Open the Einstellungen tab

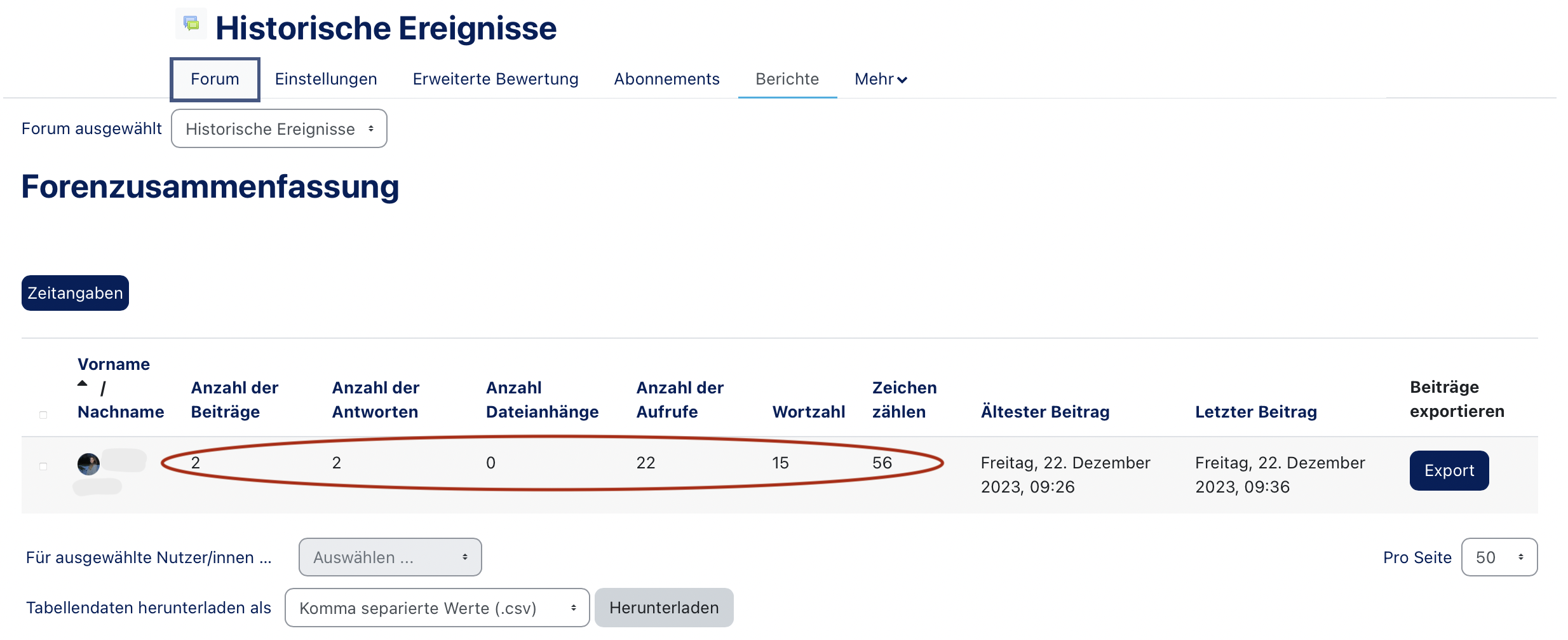[326, 79]
